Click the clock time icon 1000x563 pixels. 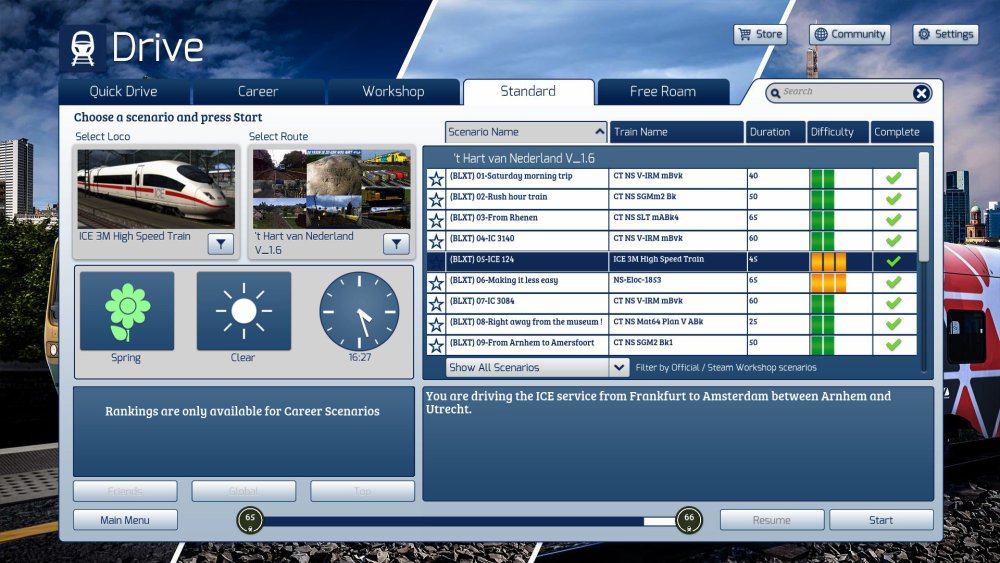[358, 311]
